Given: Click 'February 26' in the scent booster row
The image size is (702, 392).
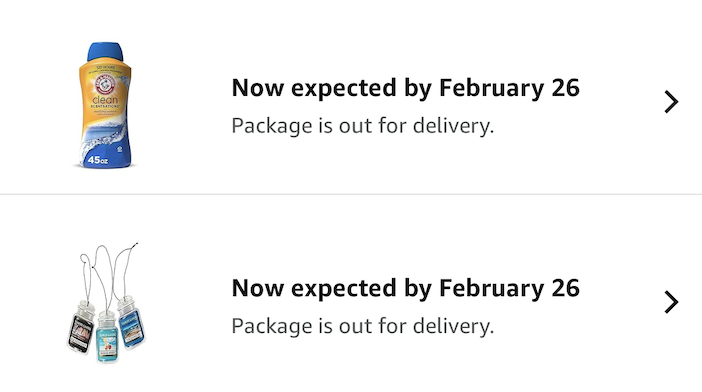Looking at the screenshot, I should [509, 88].
